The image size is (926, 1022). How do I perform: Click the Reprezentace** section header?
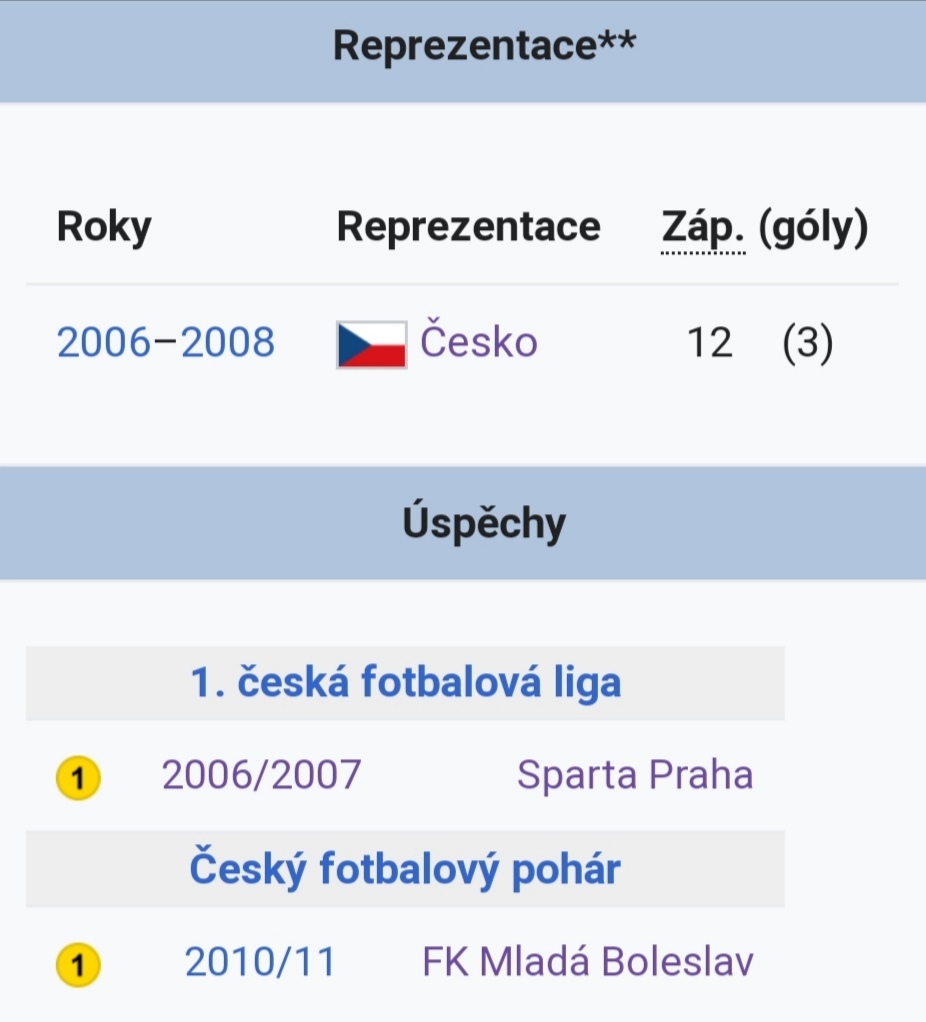pos(484,45)
